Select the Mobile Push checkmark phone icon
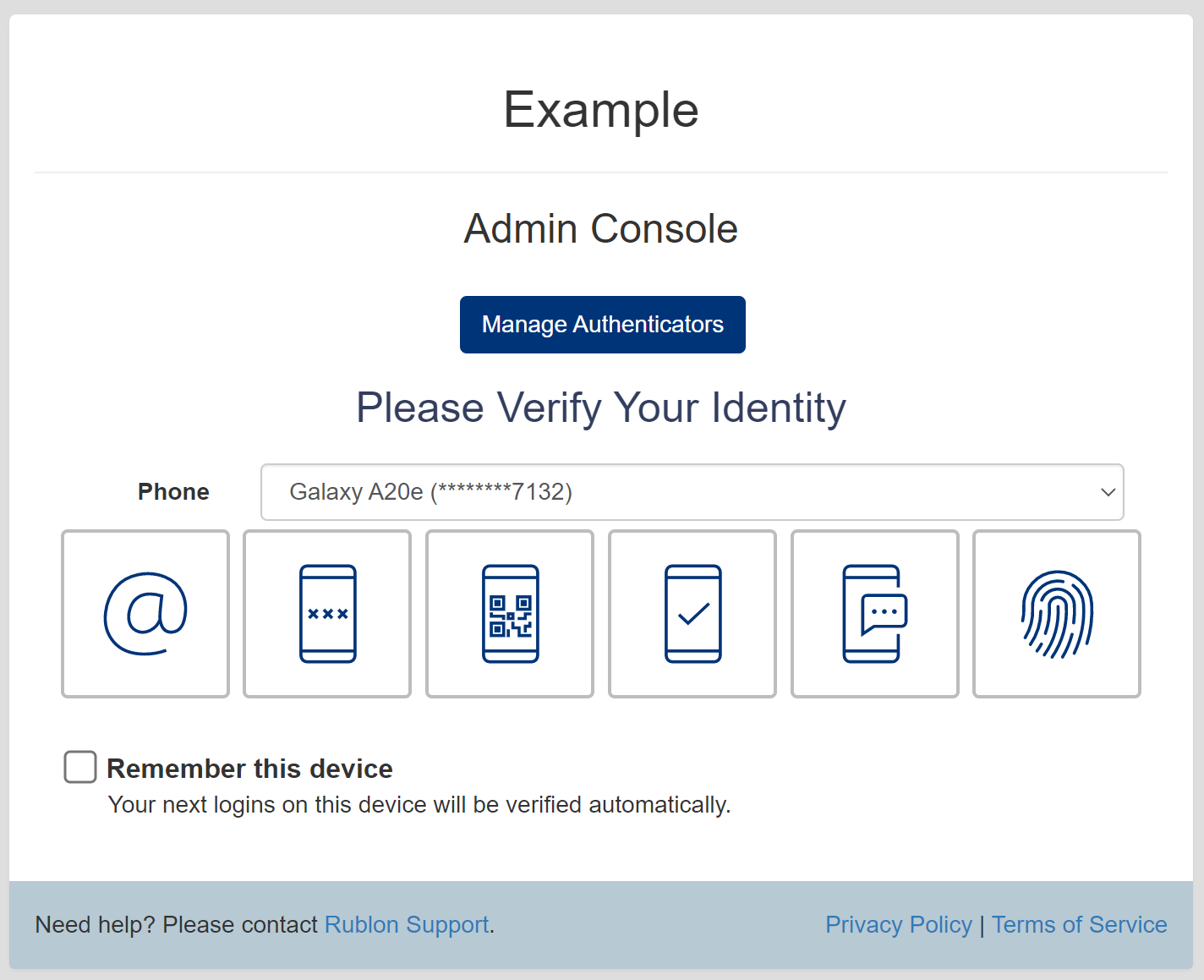The height and width of the screenshot is (980, 1204). [x=692, y=614]
